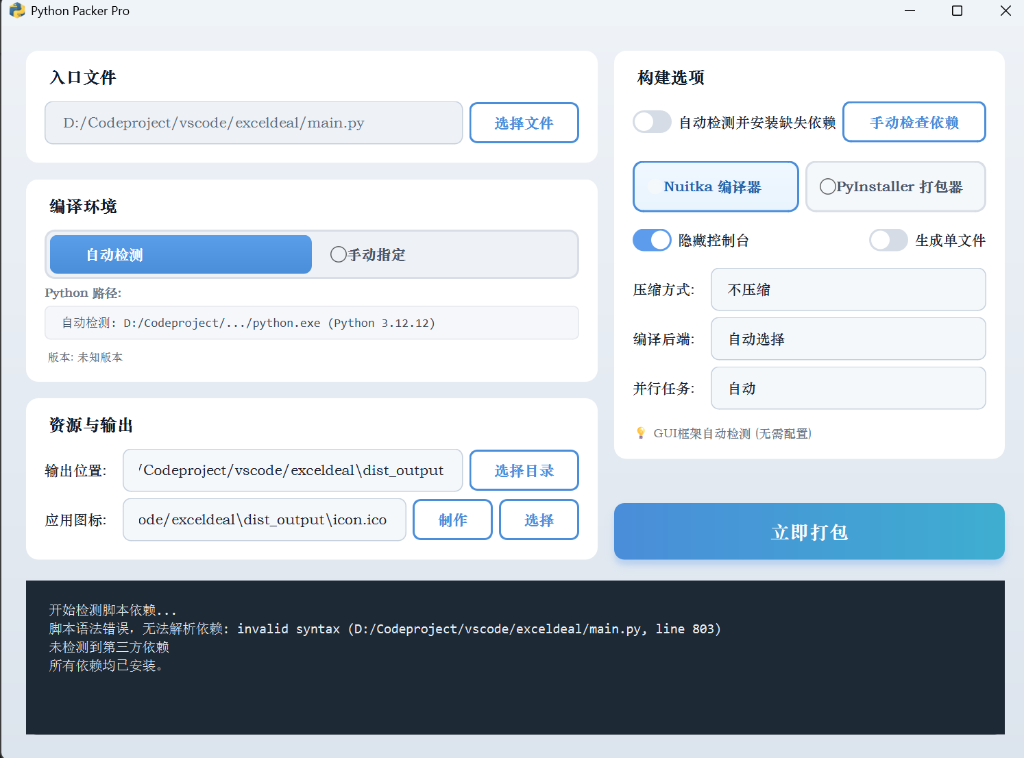This screenshot has height=758, width=1024.
Task: Toggle auto-detect and install missing dependencies switch
Action: (652, 122)
